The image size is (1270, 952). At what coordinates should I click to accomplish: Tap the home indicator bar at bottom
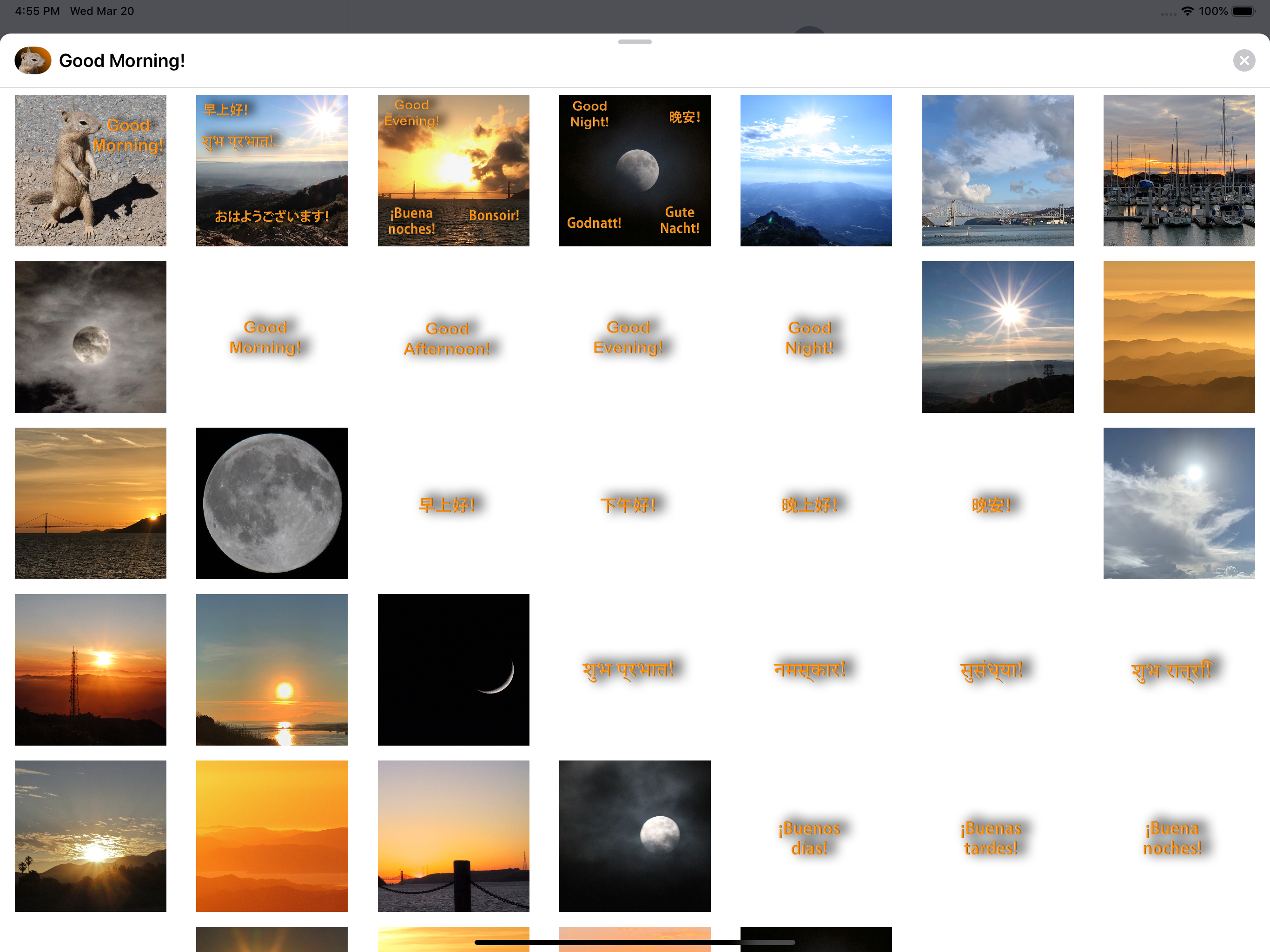click(x=635, y=942)
